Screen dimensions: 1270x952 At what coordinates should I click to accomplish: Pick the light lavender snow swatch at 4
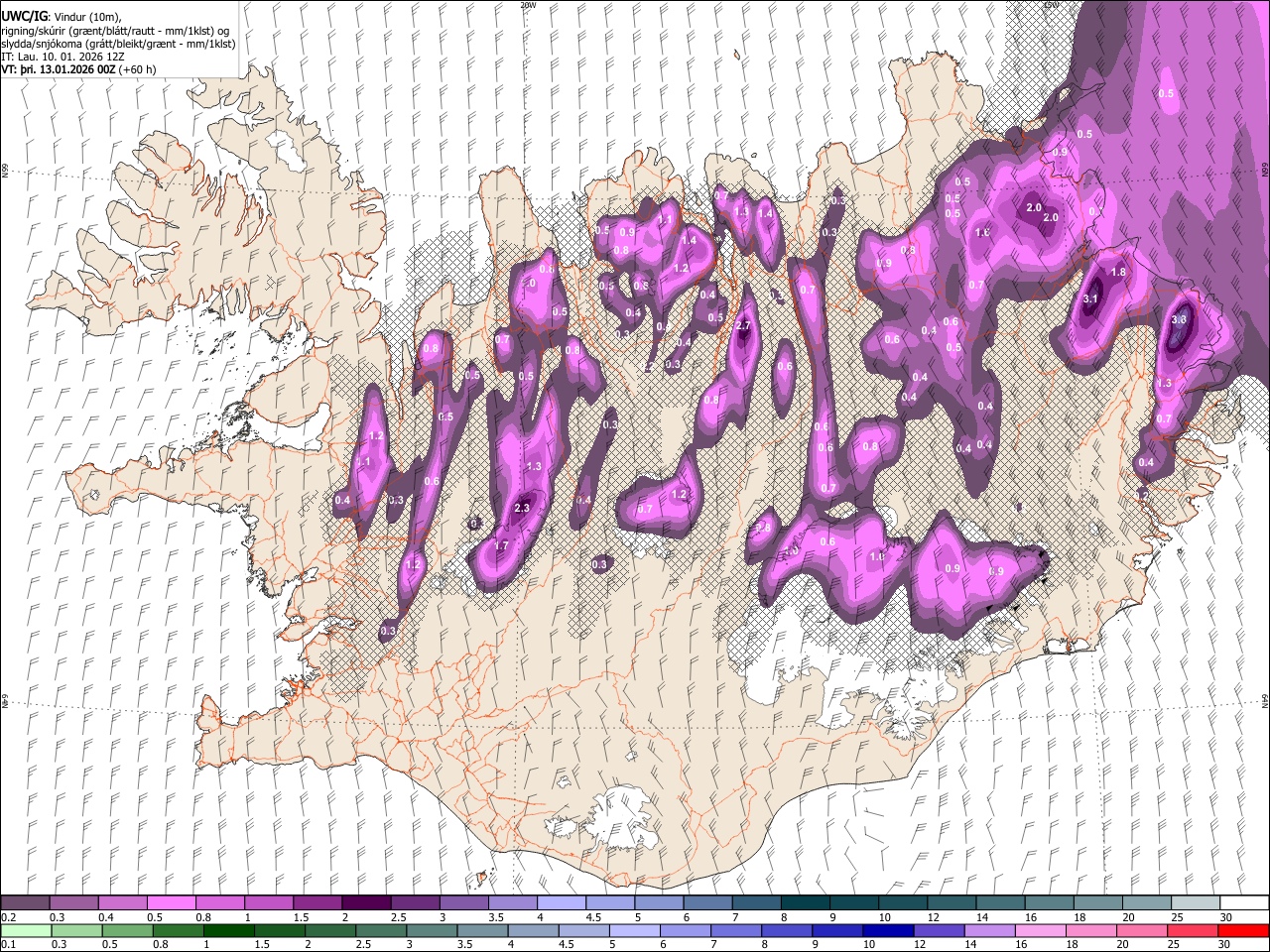(x=561, y=903)
